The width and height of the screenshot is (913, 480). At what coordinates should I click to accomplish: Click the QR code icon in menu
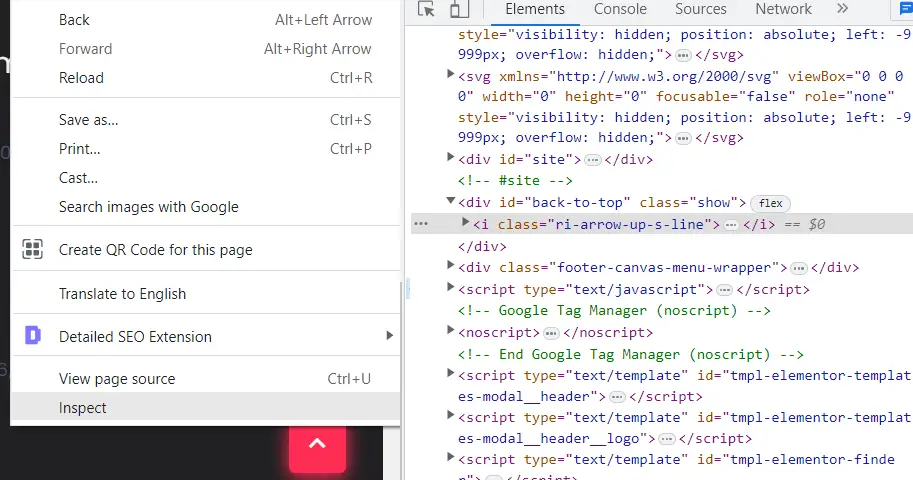[x=33, y=250]
